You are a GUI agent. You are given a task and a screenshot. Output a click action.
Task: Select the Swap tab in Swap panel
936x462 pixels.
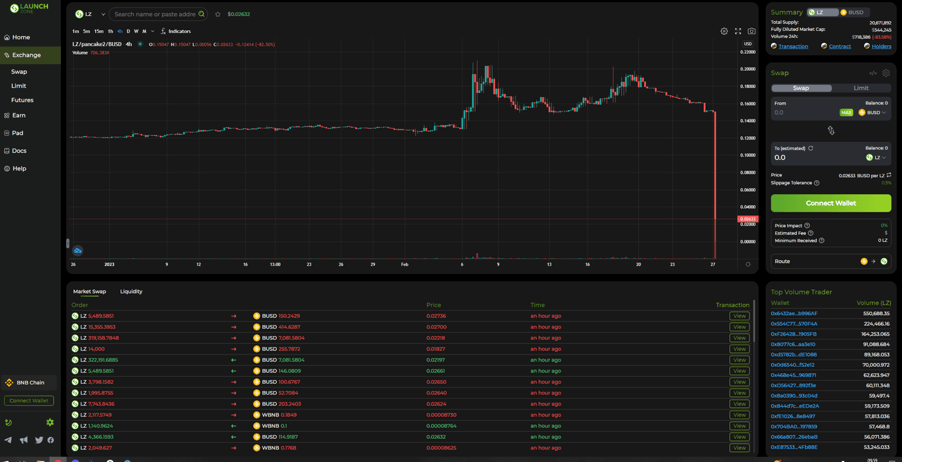tap(801, 88)
